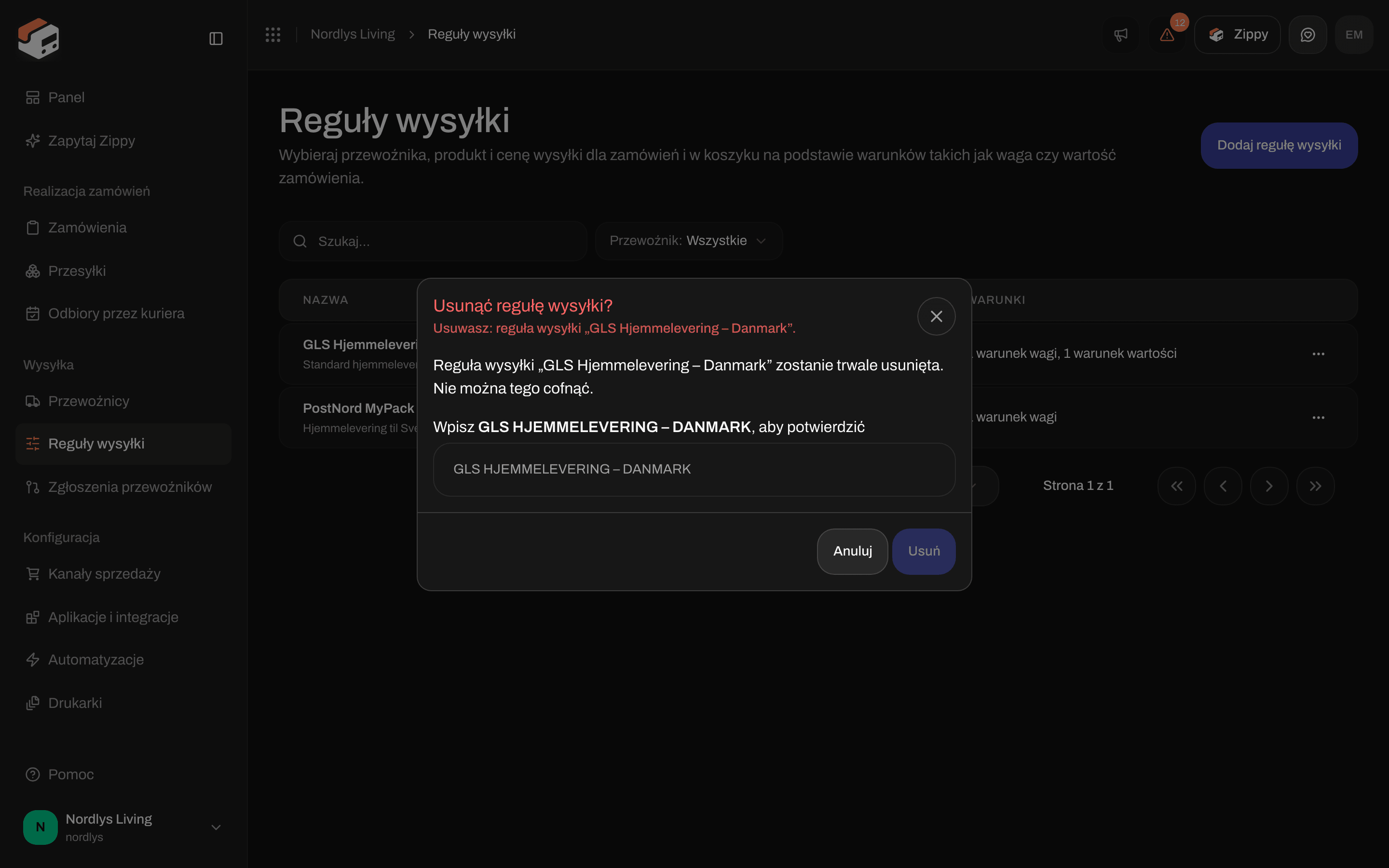
Task: Click the search magnifier icon
Action: click(x=300, y=241)
